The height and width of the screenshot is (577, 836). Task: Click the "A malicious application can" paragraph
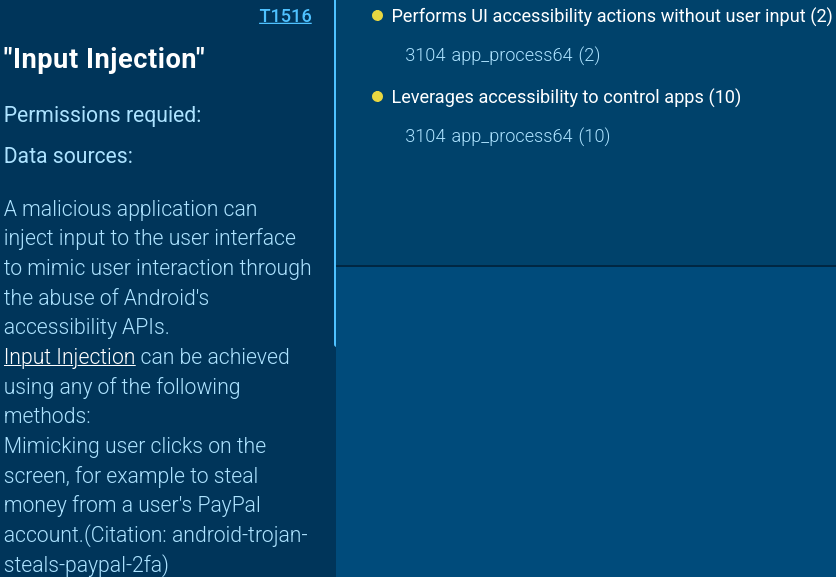pos(130,209)
